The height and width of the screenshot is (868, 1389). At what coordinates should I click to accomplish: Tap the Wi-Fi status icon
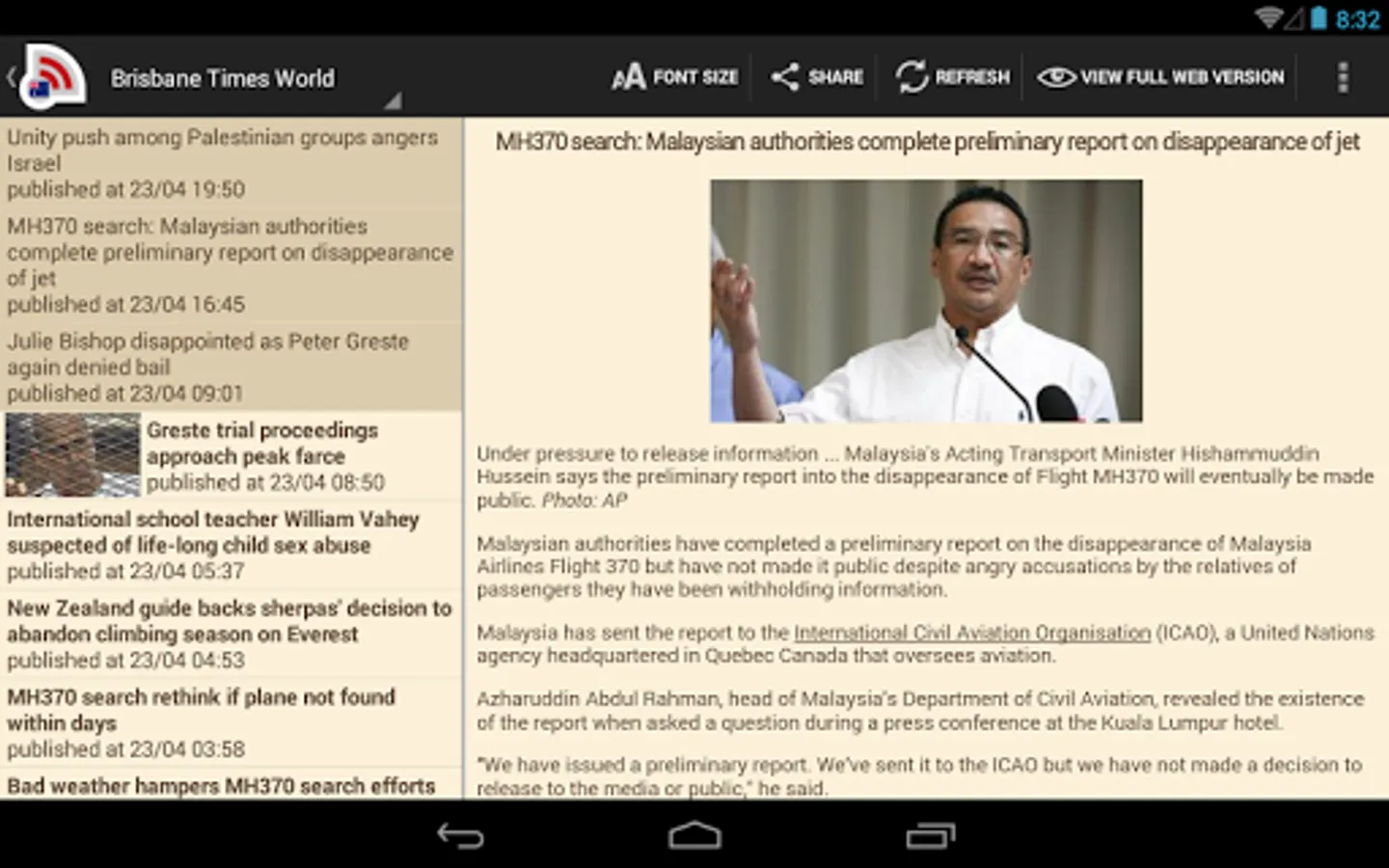[1271, 17]
